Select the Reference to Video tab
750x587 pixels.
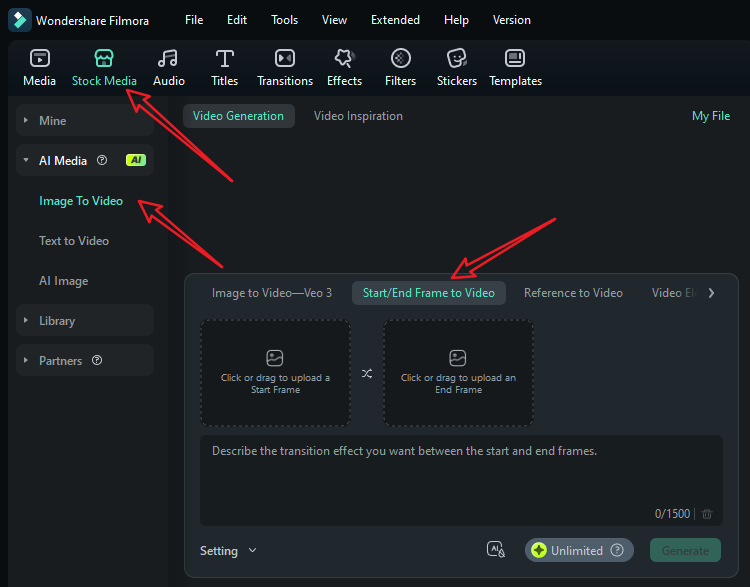coord(573,293)
